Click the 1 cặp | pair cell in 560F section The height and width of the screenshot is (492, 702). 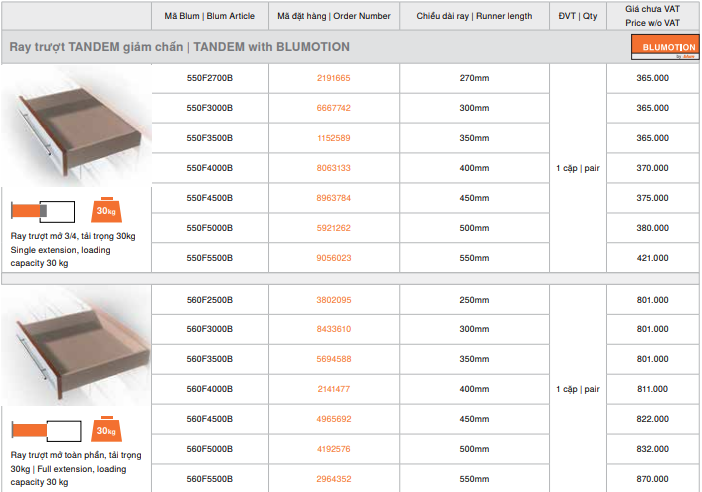pos(578,389)
